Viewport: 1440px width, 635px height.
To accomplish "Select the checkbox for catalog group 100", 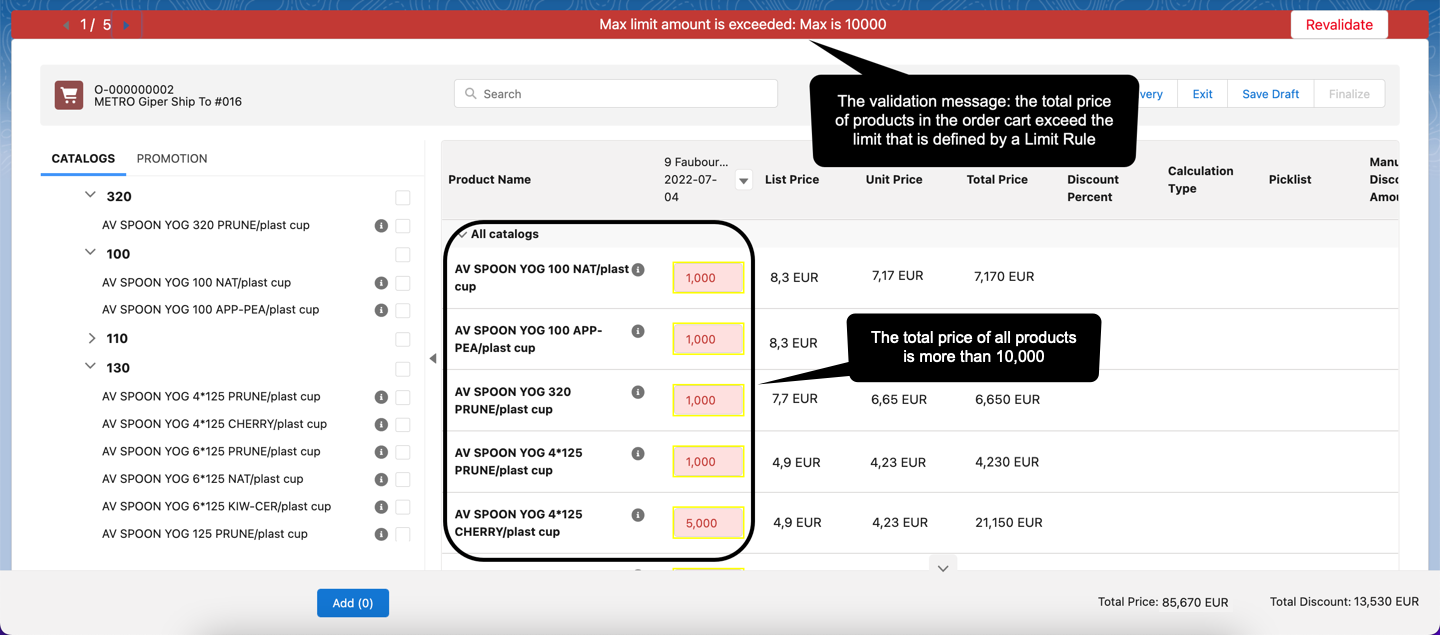I will coord(403,254).
